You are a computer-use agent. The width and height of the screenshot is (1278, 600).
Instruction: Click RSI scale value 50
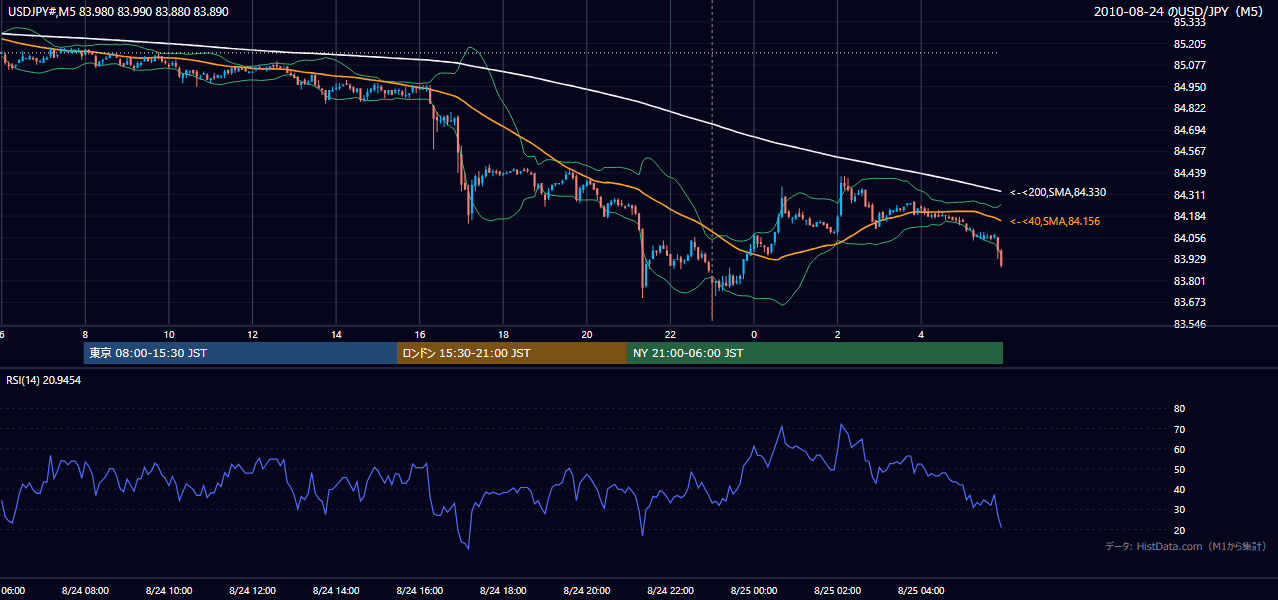click(1179, 469)
